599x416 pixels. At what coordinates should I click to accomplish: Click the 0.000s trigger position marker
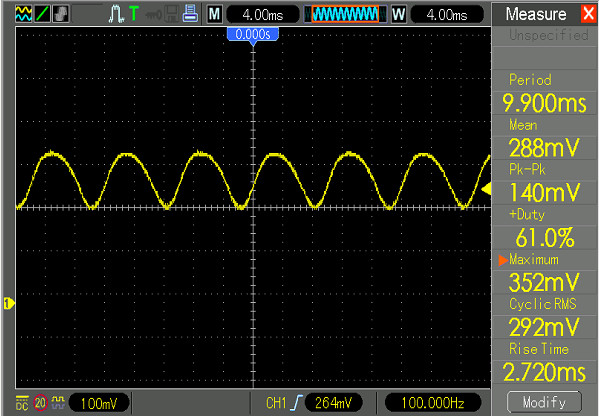(253, 34)
